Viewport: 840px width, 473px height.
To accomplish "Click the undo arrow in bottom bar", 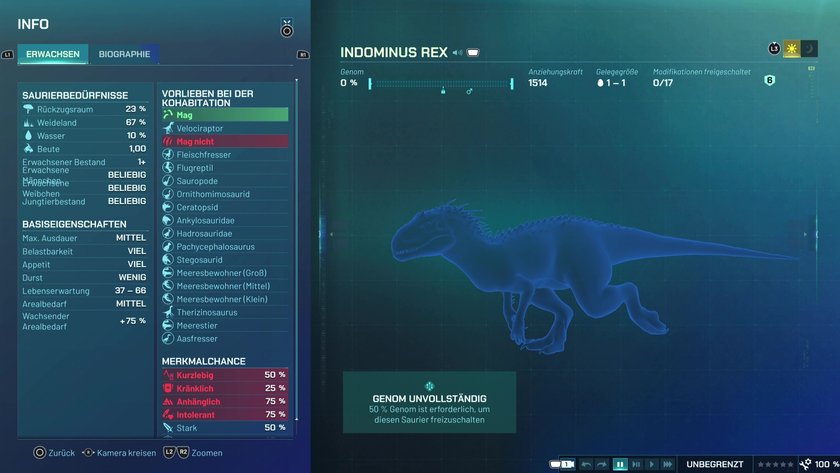I will [x=587, y=464].
